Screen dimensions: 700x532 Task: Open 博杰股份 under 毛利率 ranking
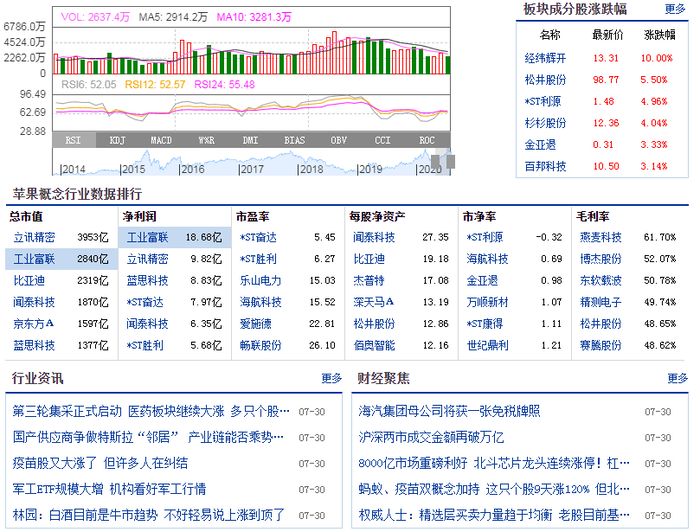(600, 259)
